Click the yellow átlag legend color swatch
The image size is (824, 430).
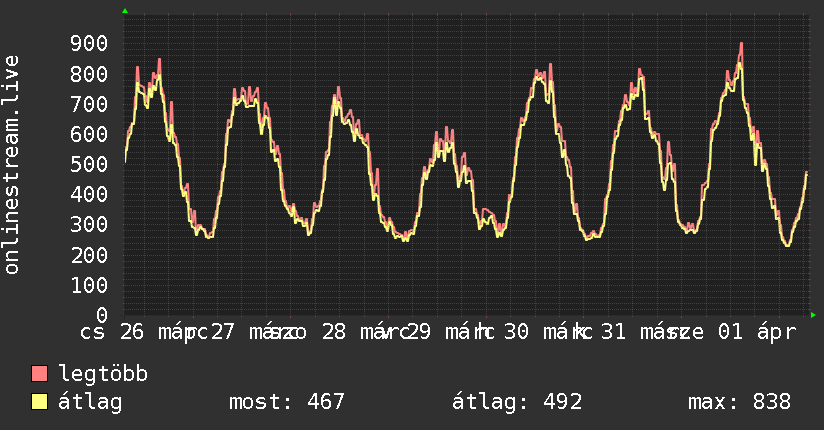pyautogui.click(x=39, y=402)
